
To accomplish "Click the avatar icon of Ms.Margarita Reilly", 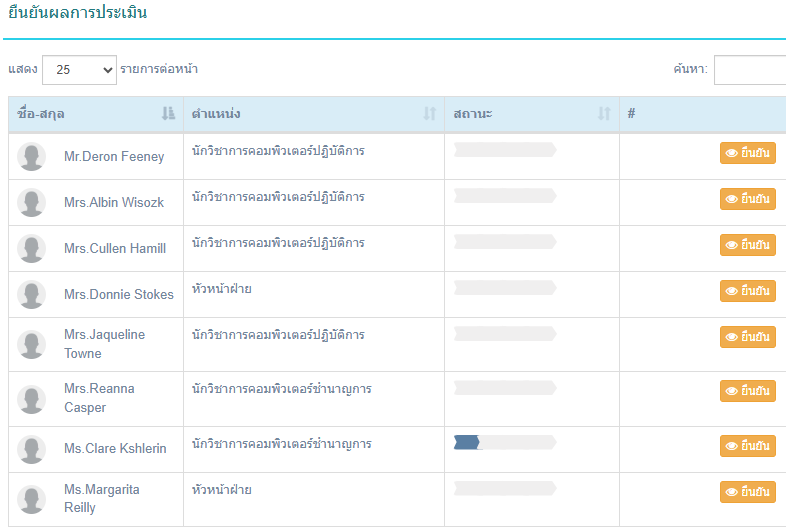I will [32, 499].
